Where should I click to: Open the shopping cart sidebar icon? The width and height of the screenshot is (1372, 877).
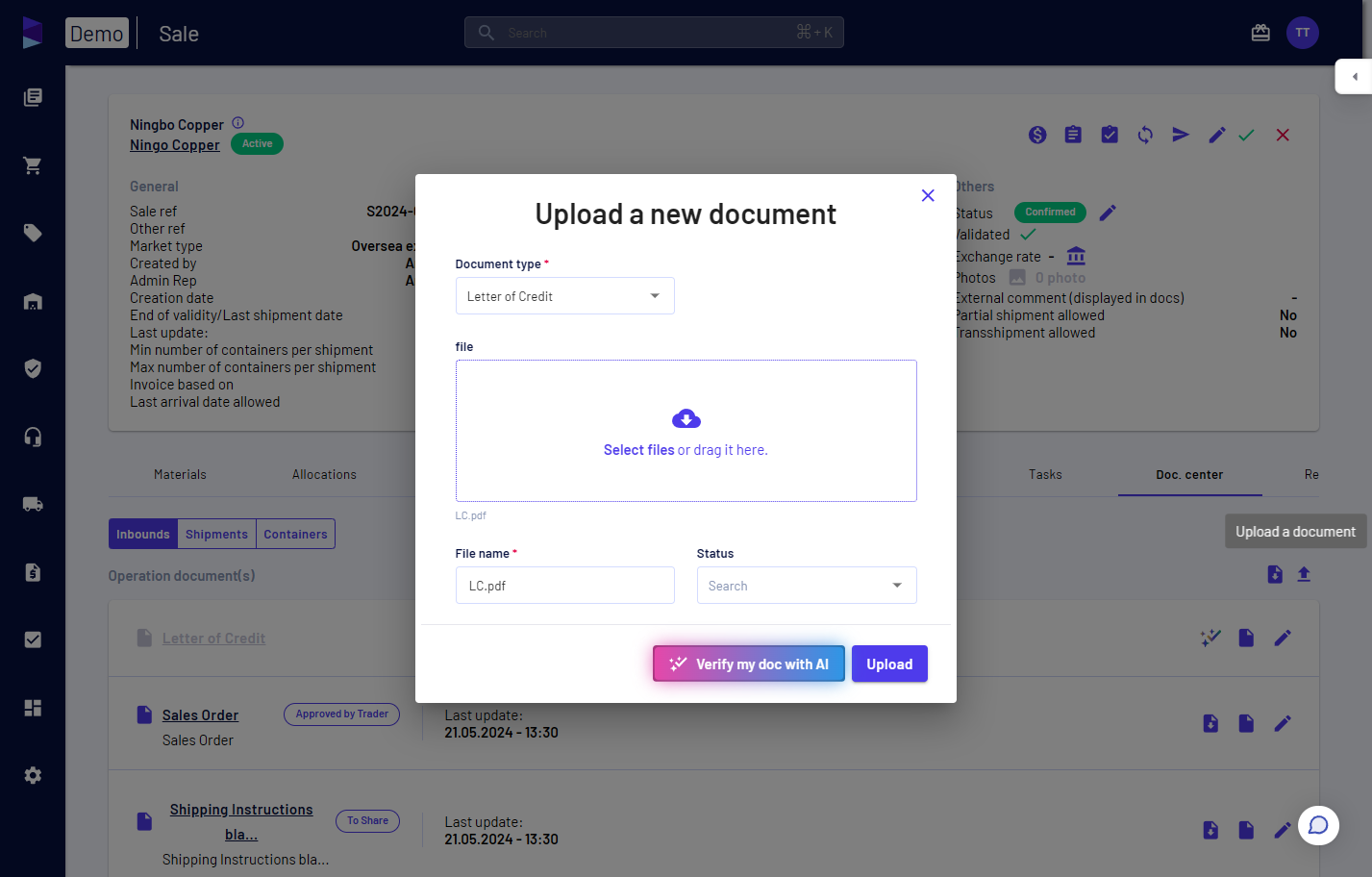(33, 165)
